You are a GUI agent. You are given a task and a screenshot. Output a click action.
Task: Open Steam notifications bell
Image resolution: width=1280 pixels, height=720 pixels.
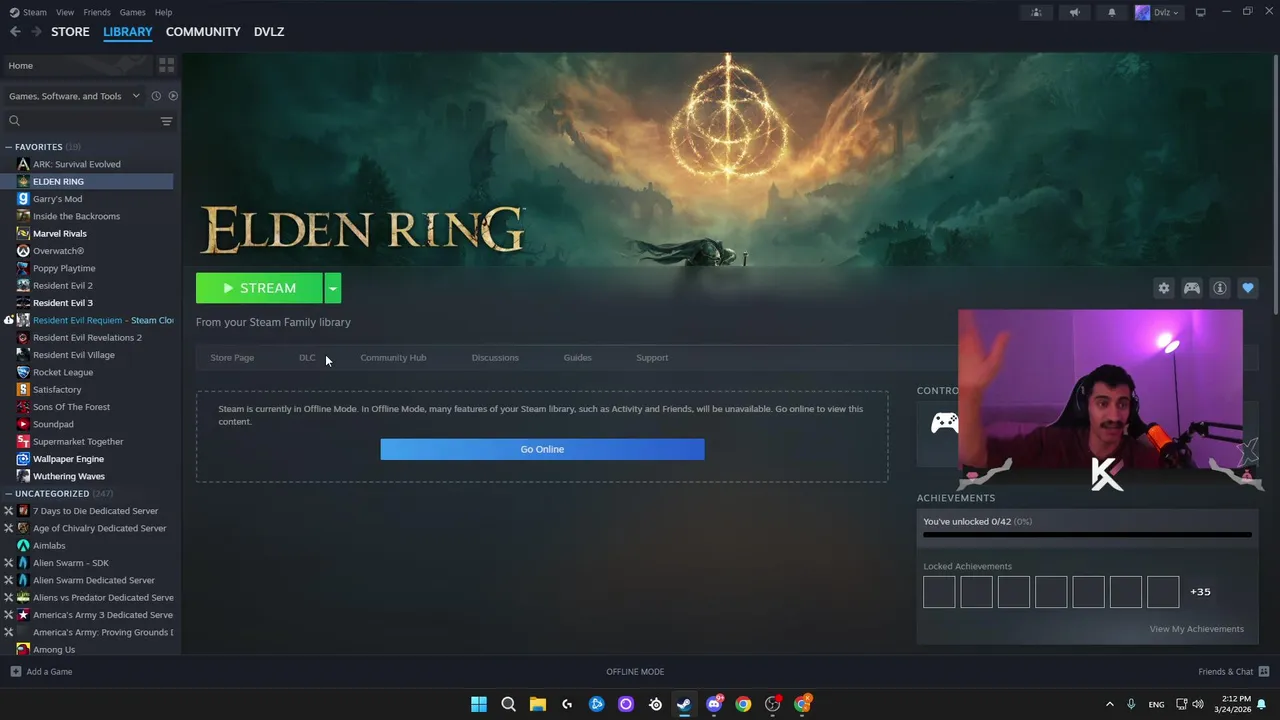pos(1111,12)
